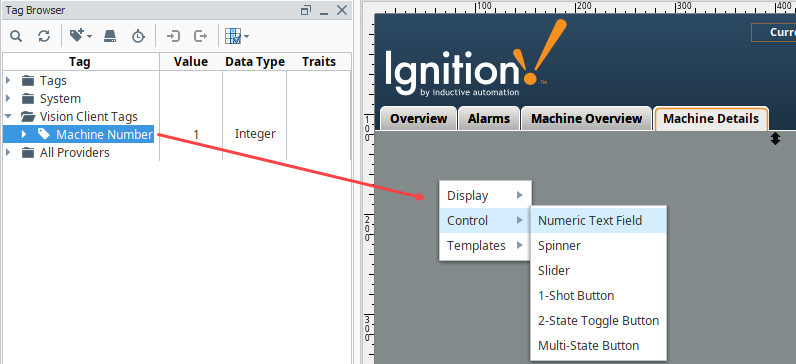Image resolution: width=796 pixels, height=364 pixels.
Task: Click the Value column header
Action: 191,62
